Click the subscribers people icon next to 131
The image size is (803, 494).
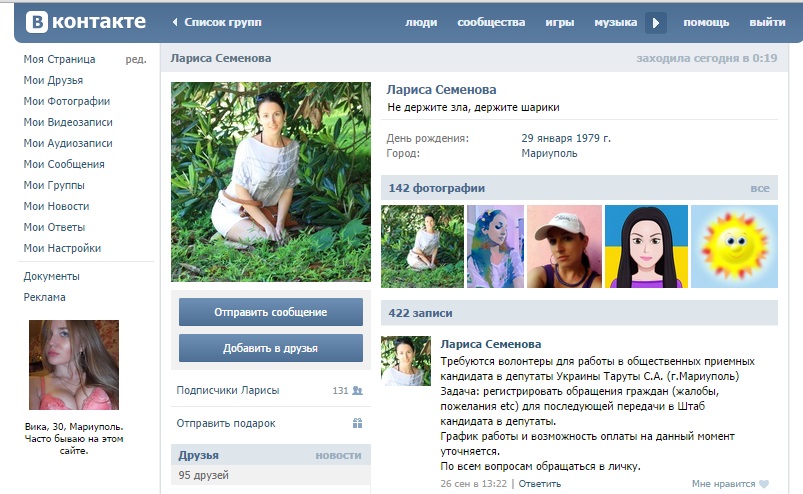357,391
